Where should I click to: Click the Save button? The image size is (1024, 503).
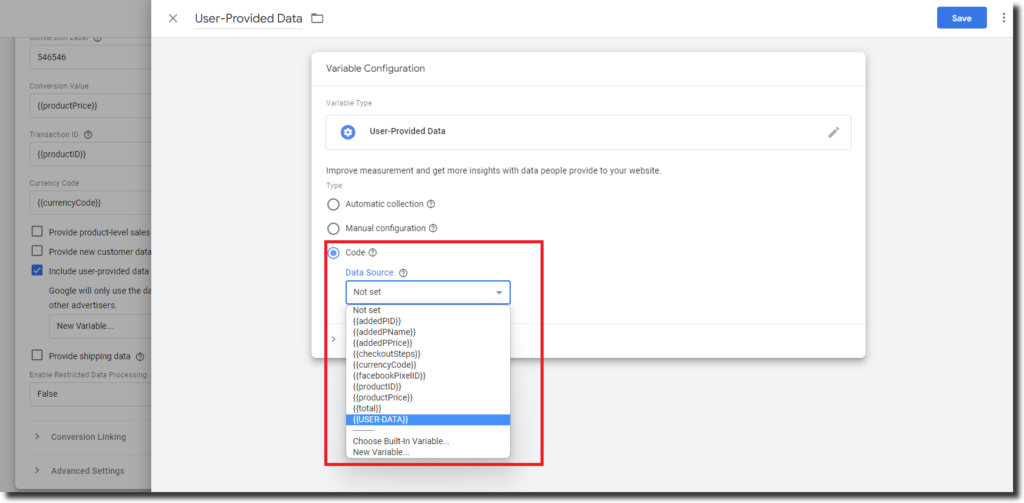coord(961,18)
